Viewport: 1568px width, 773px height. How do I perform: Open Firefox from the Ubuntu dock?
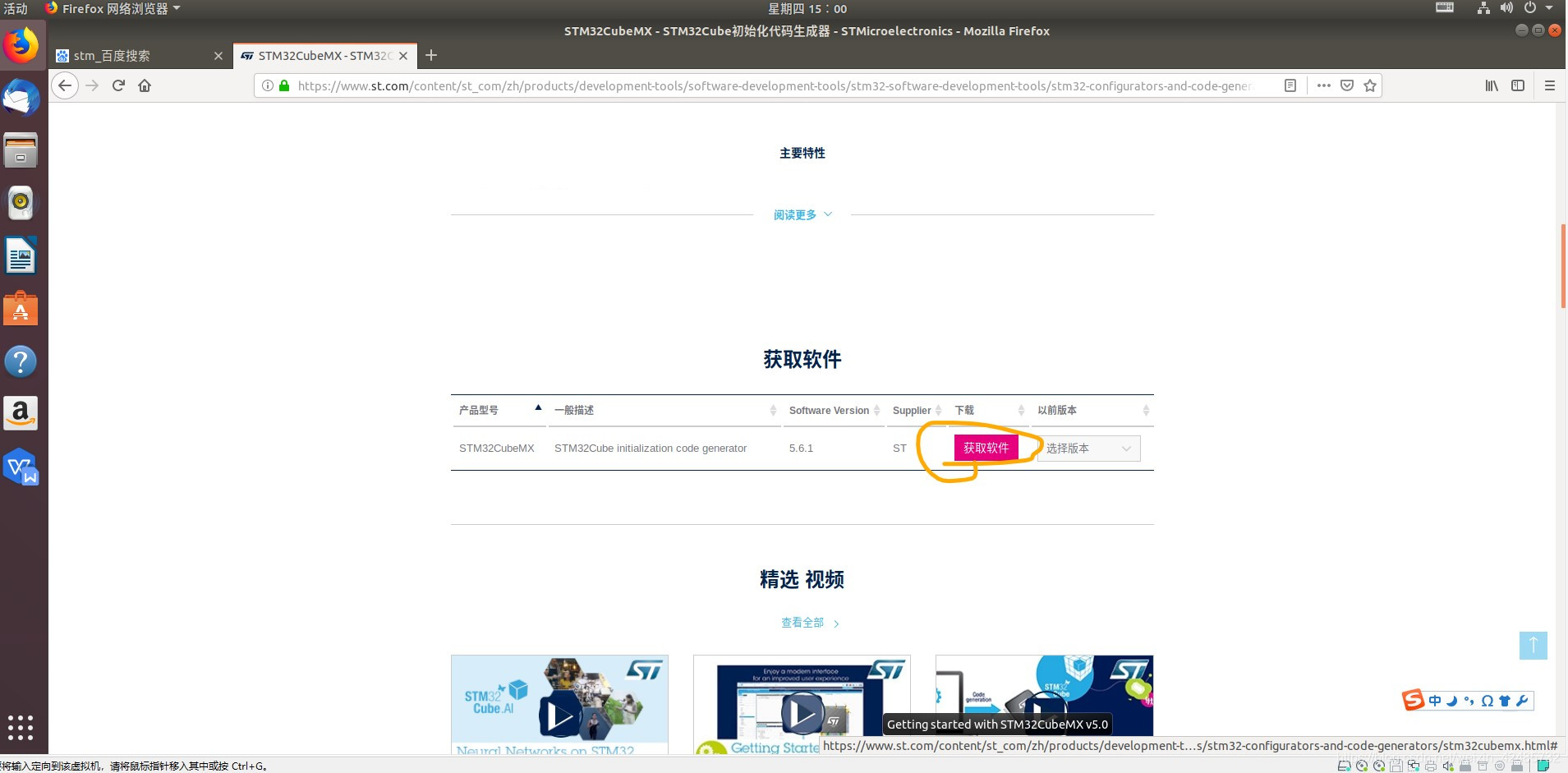(21, 45)
